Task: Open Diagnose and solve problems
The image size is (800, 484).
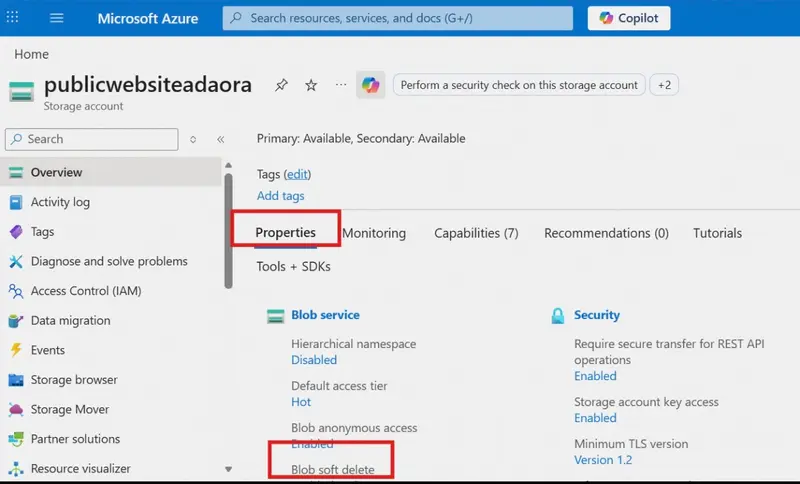Action: [111, 261]
